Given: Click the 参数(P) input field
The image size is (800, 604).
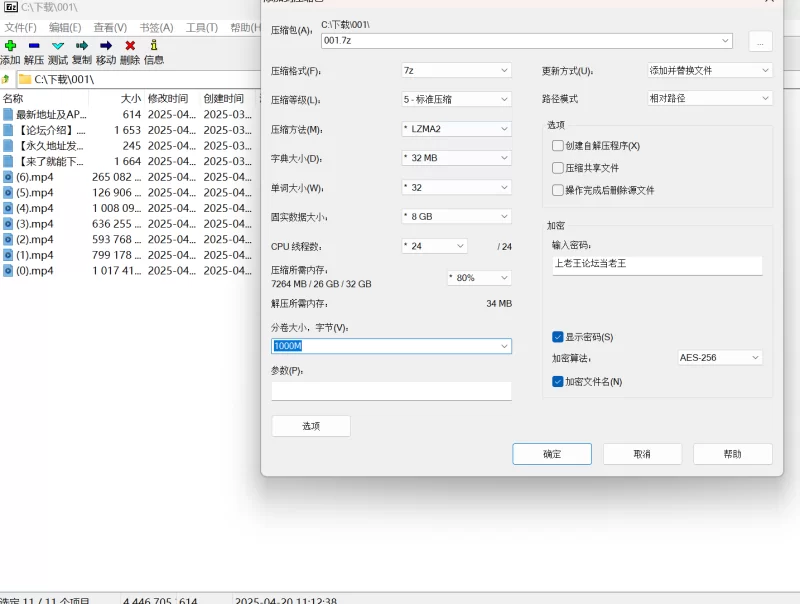Looking at the screenshot, I should [391, 391].
